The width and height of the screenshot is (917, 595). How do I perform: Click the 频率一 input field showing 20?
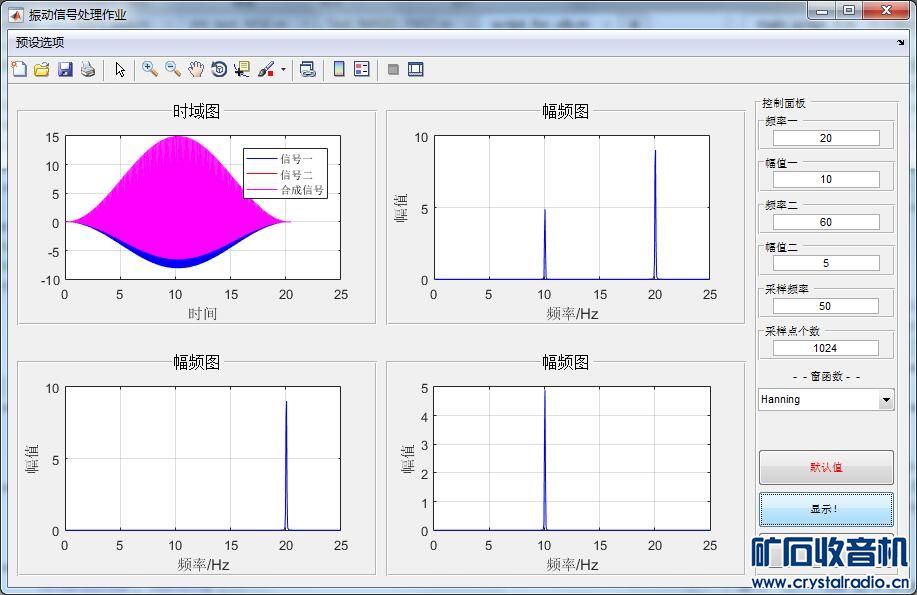(x=826, y=138)
